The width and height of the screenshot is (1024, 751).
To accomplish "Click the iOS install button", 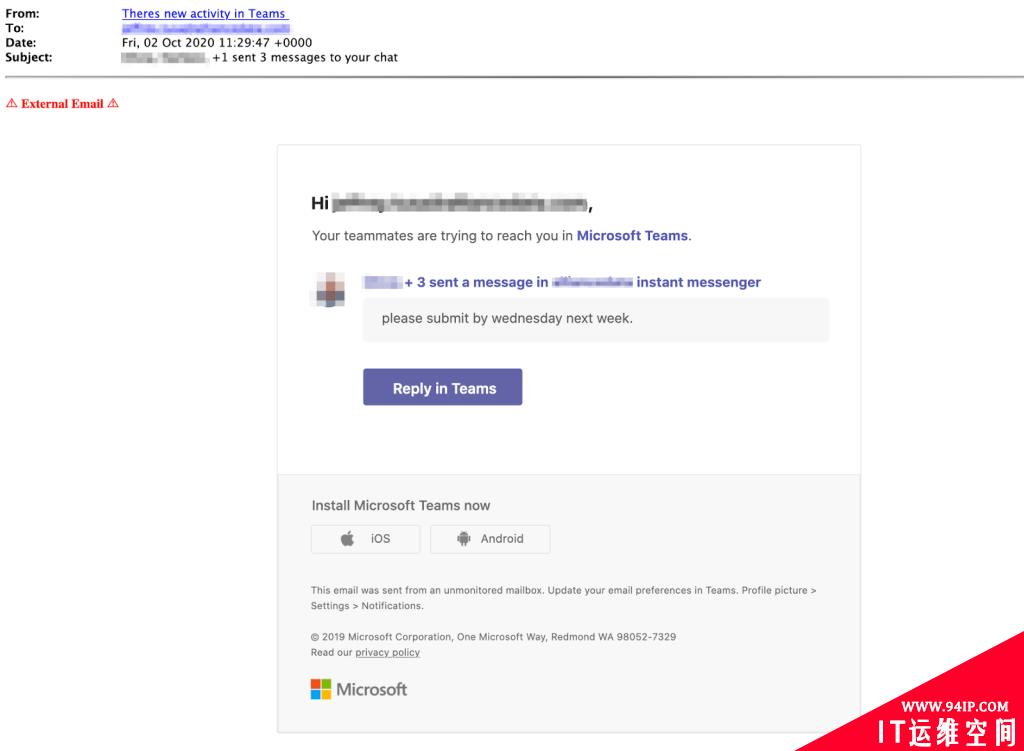I will 366,539.
